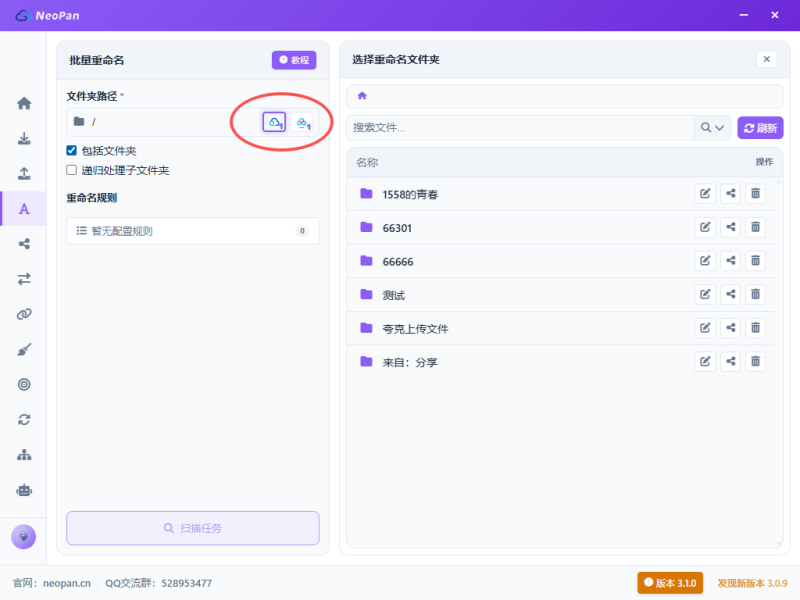Delete the 66301 folder
This screenshot has height=600, width=800.
coord(755,228)
